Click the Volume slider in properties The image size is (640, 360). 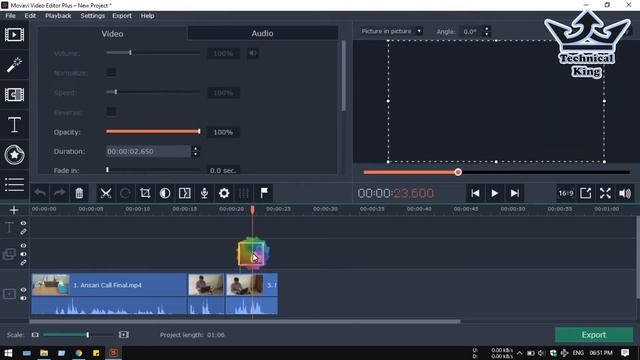(153, 53)
